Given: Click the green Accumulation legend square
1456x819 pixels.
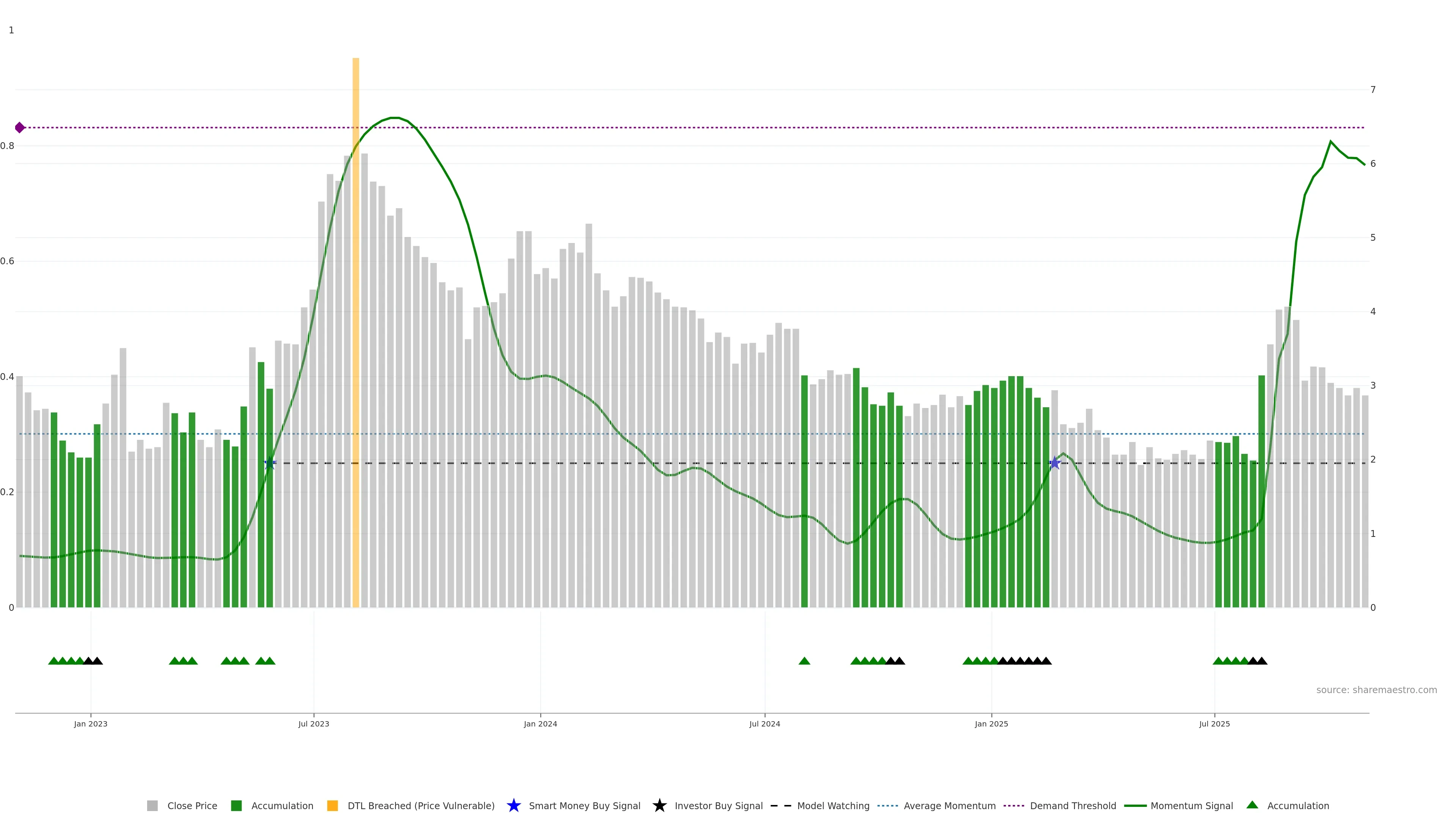Looking at the screenshot, I should click(x=236, y=805).
